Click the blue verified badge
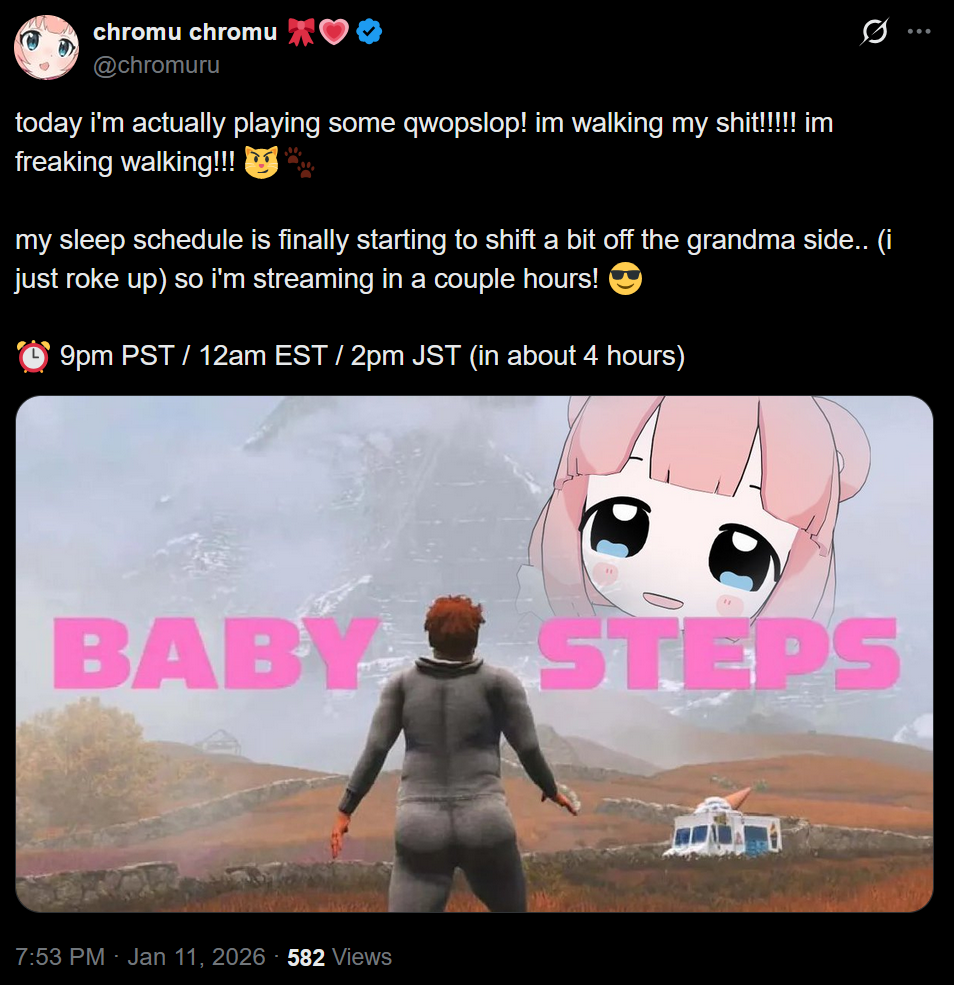954x985 pixels. [x=369, y=31]
